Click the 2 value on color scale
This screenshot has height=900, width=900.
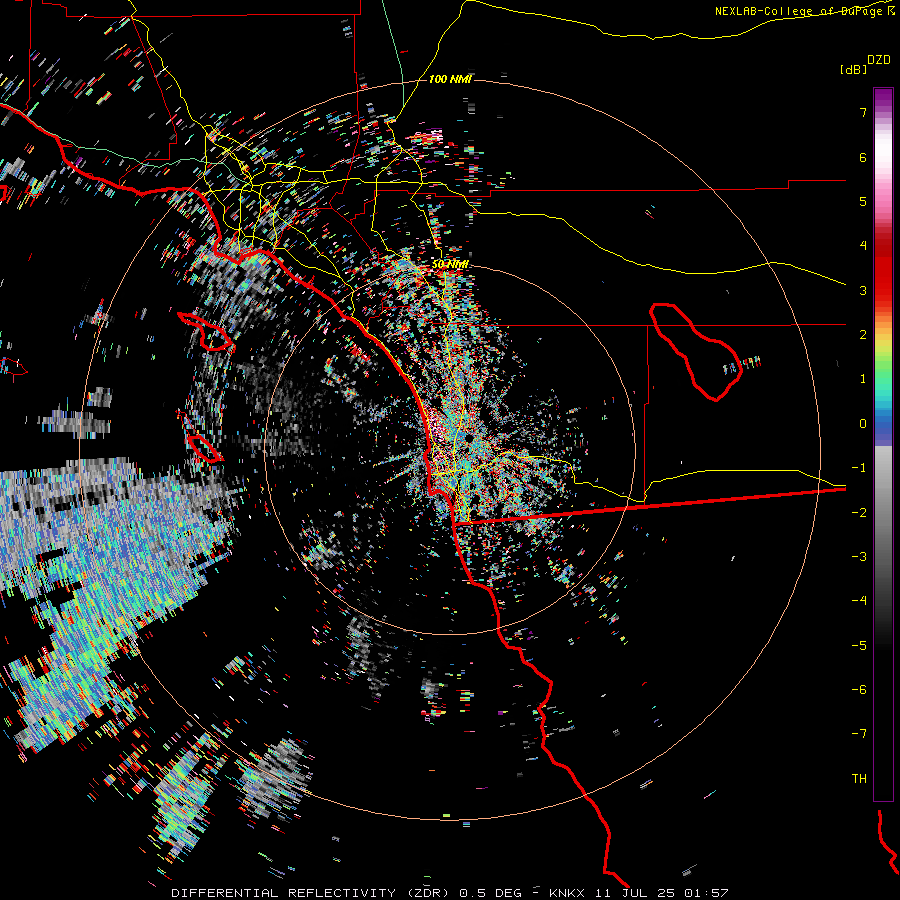863,335
